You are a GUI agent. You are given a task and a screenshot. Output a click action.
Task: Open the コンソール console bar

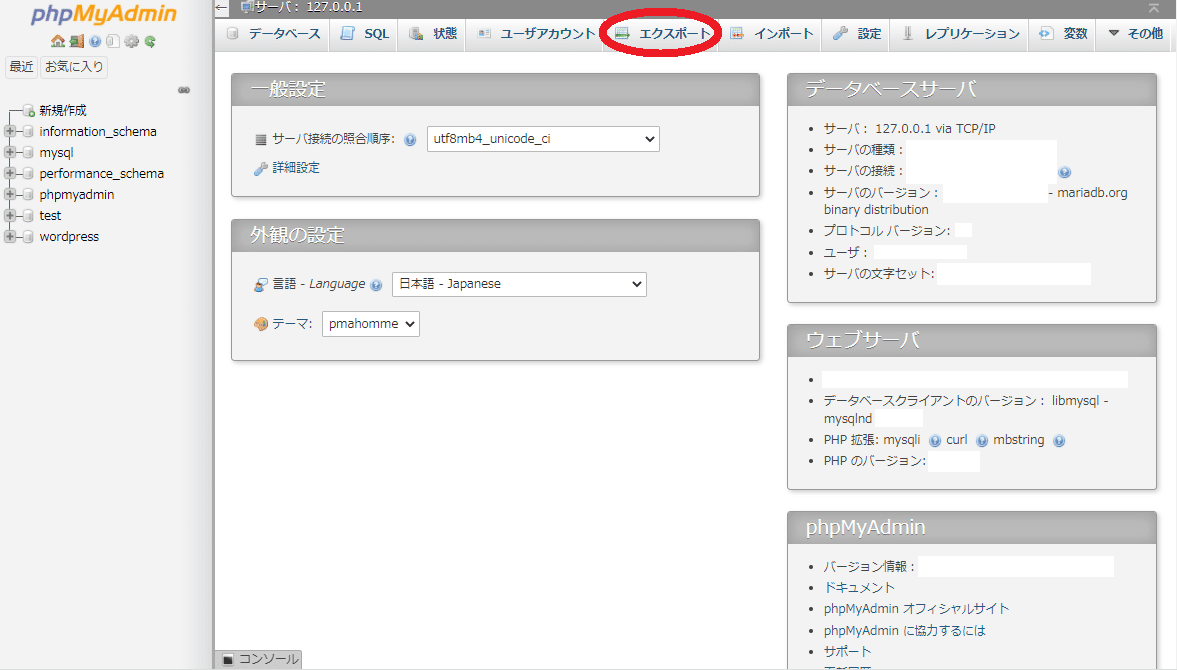click(259, 659)
